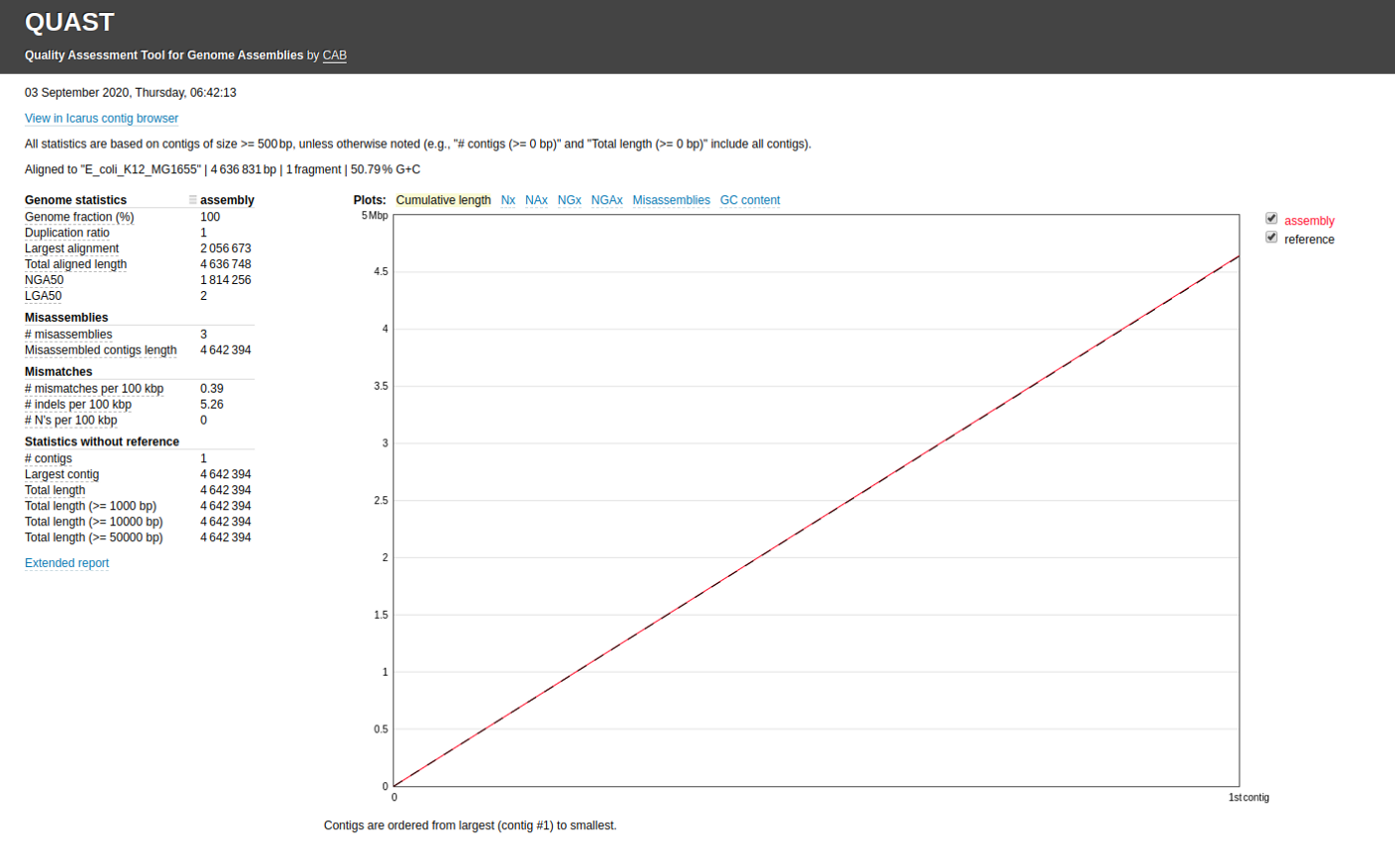Switch to the Nx plot
Screen dimensions: 1395x868
(508, 199)
